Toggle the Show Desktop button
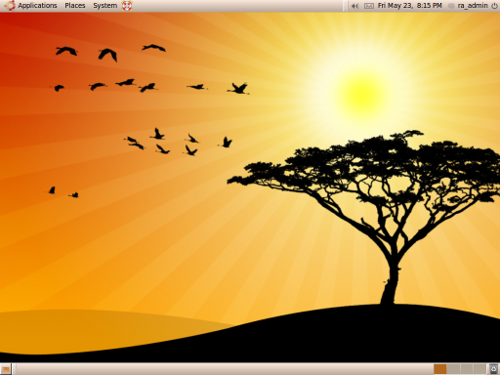 [6, 369]
